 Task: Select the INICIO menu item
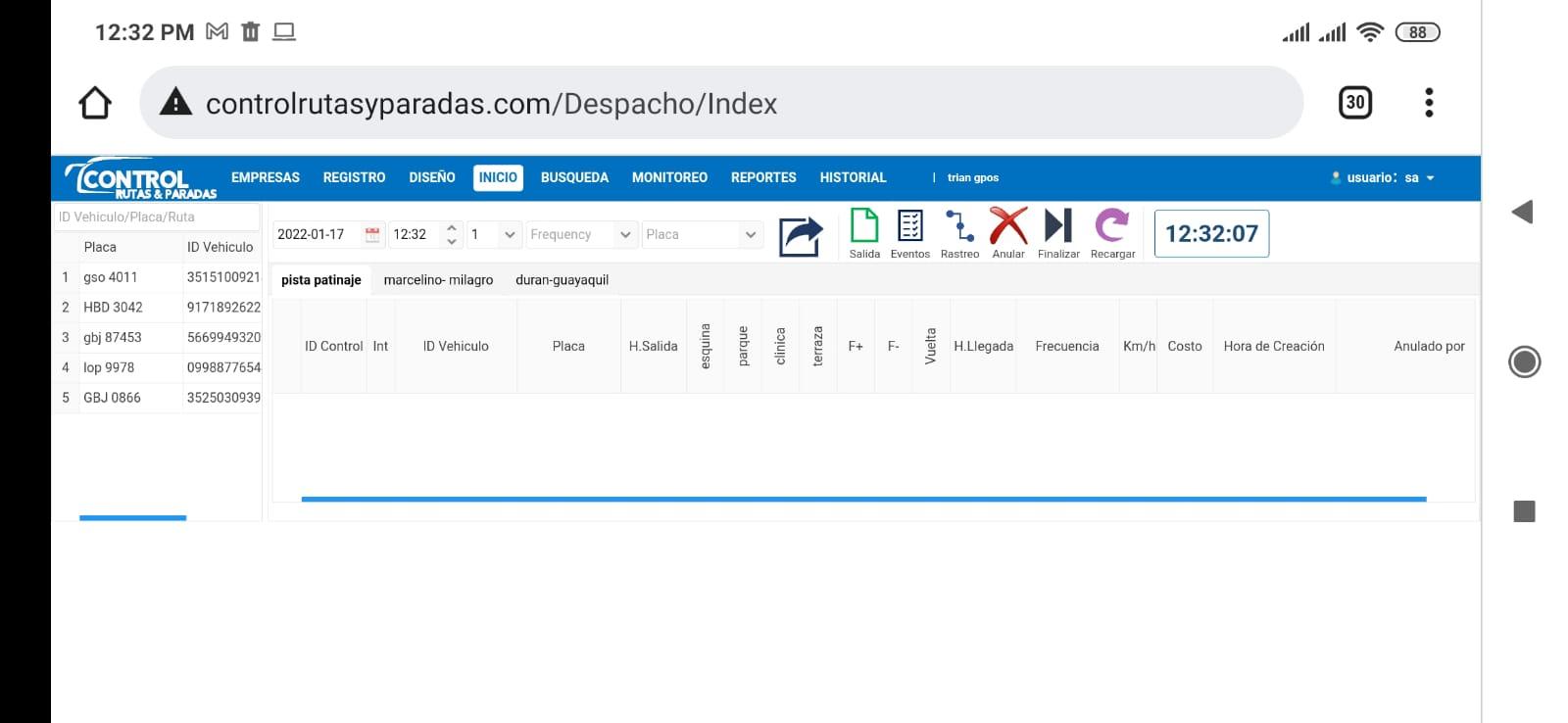point(498,177)
